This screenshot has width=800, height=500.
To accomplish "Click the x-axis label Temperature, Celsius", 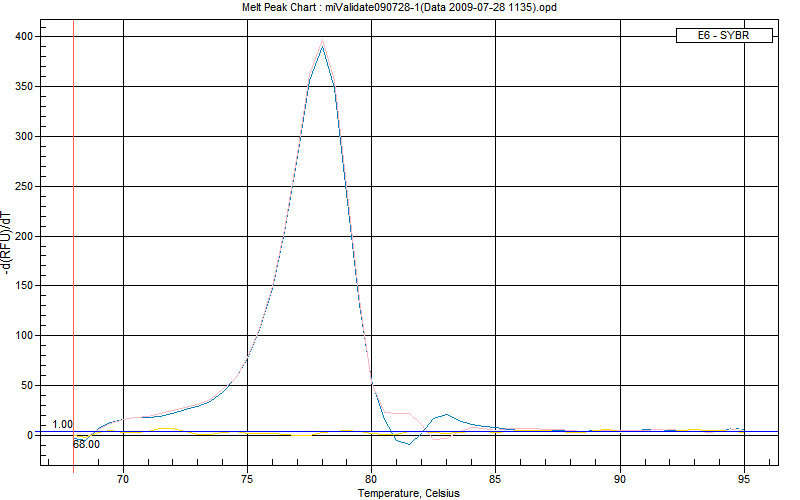I will coord(409,493).
